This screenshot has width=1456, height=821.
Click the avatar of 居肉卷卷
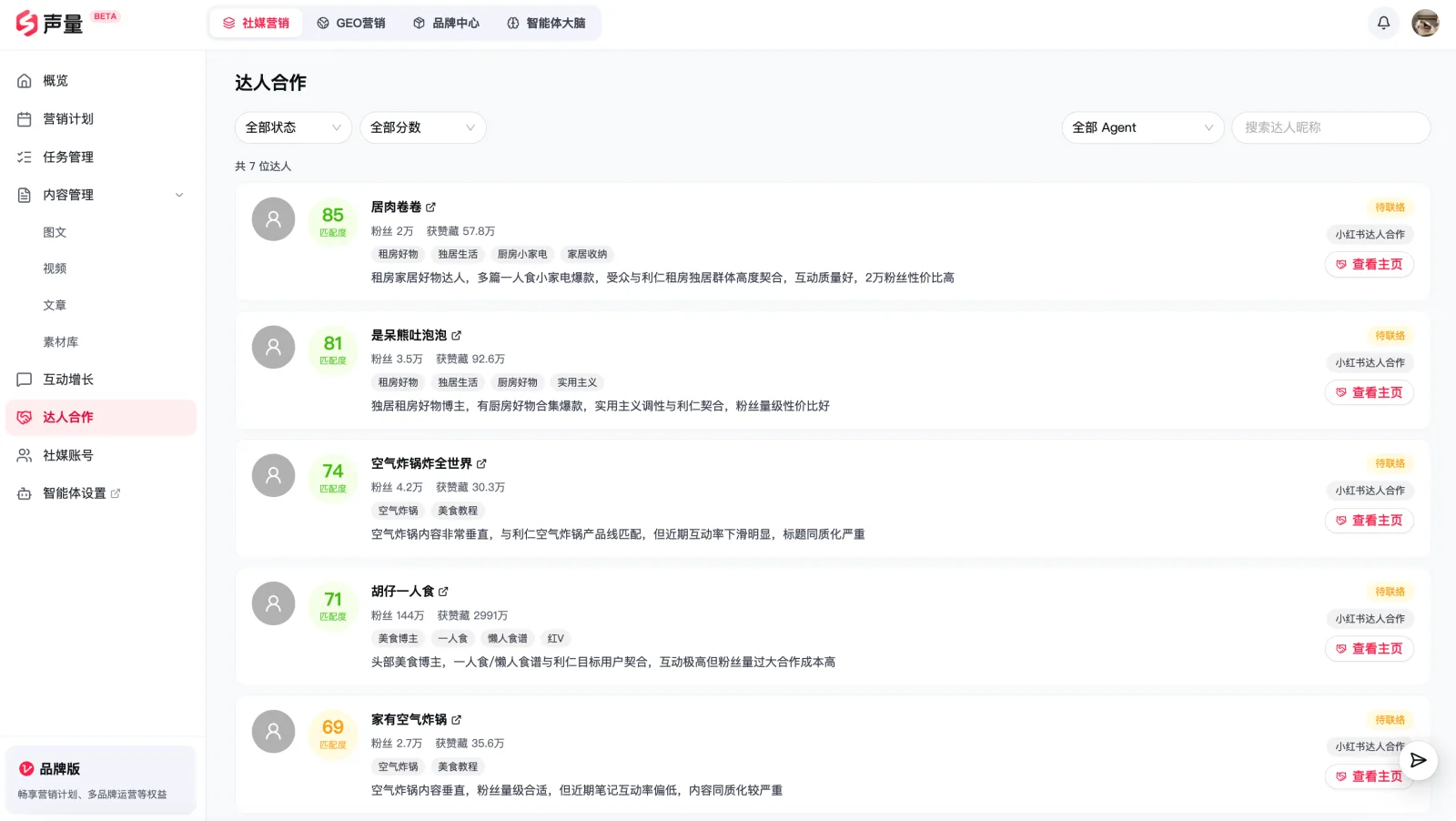coord(273,219)
